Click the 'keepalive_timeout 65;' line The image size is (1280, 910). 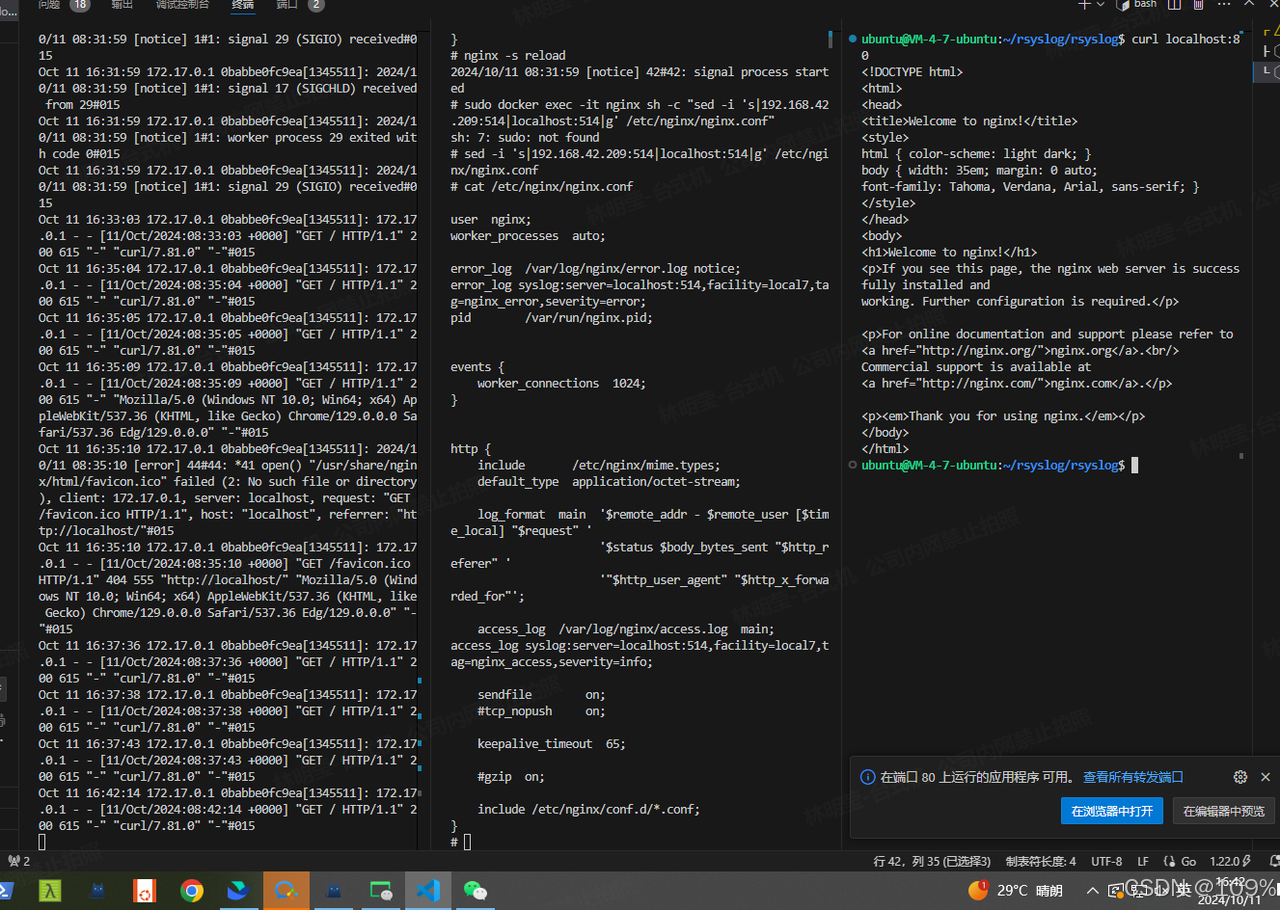pos(552,744)
